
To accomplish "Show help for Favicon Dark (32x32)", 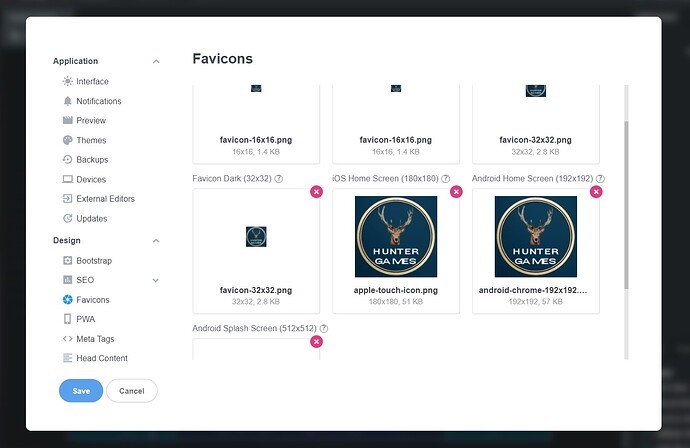I will 279,179.
